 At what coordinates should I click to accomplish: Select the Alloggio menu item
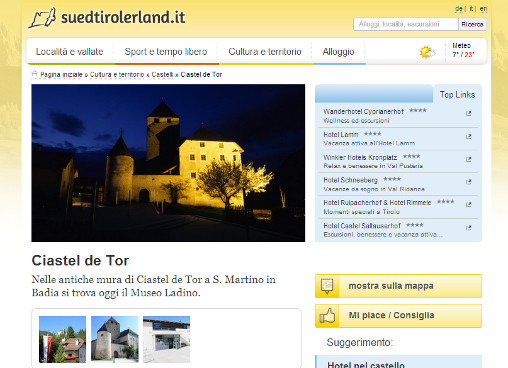point(338,52)
